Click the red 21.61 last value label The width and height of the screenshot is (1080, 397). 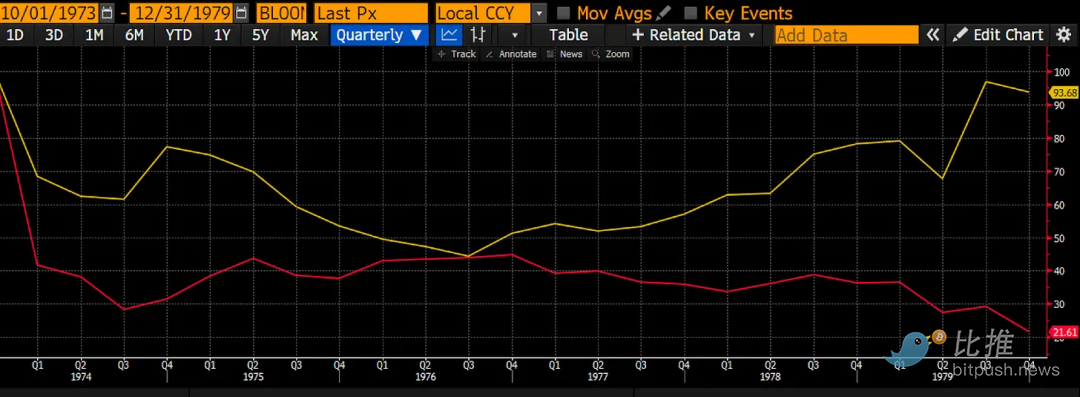click(x=1064, y=332)
